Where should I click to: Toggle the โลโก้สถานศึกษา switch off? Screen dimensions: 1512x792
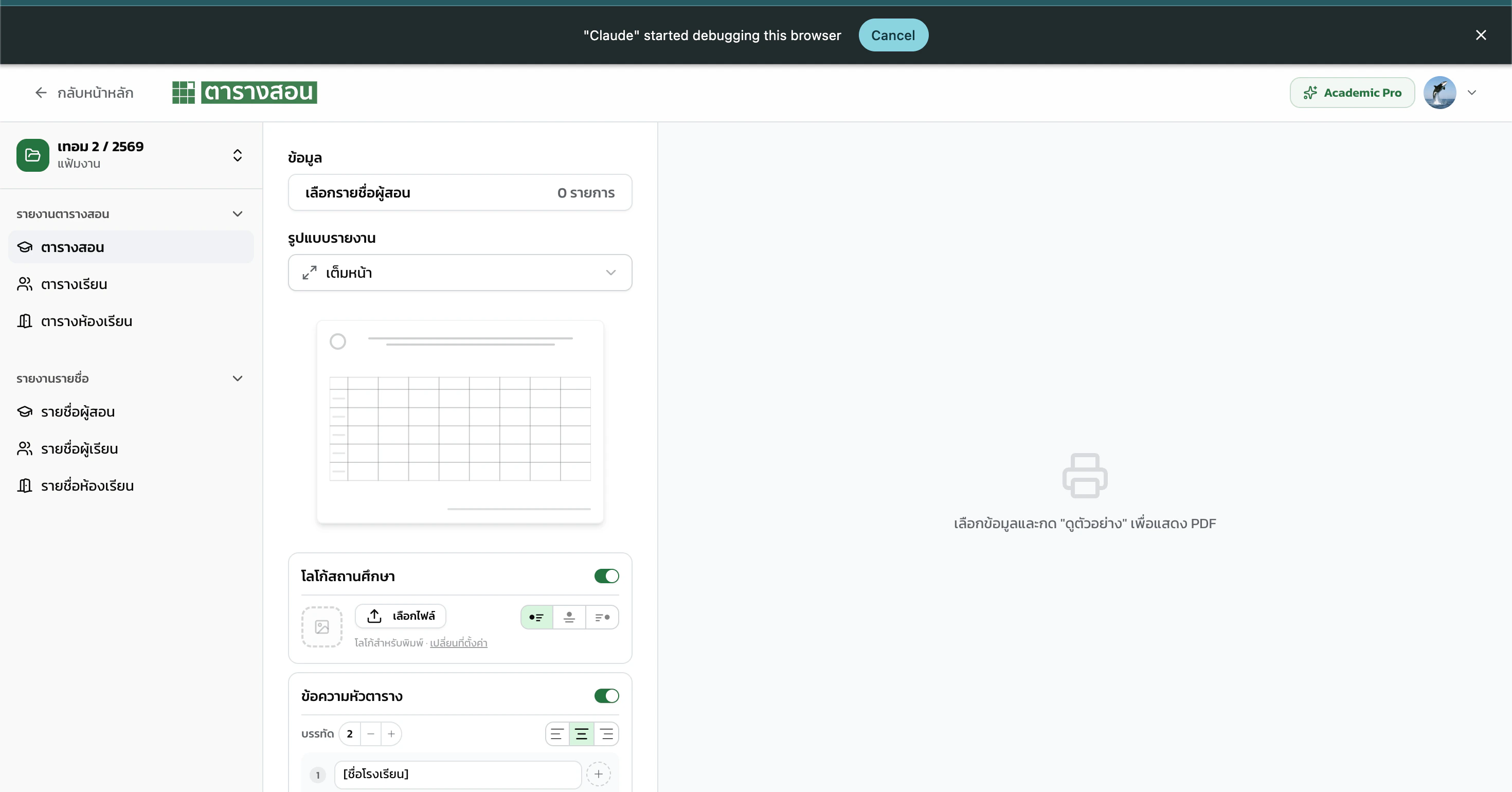pos(606,576)
